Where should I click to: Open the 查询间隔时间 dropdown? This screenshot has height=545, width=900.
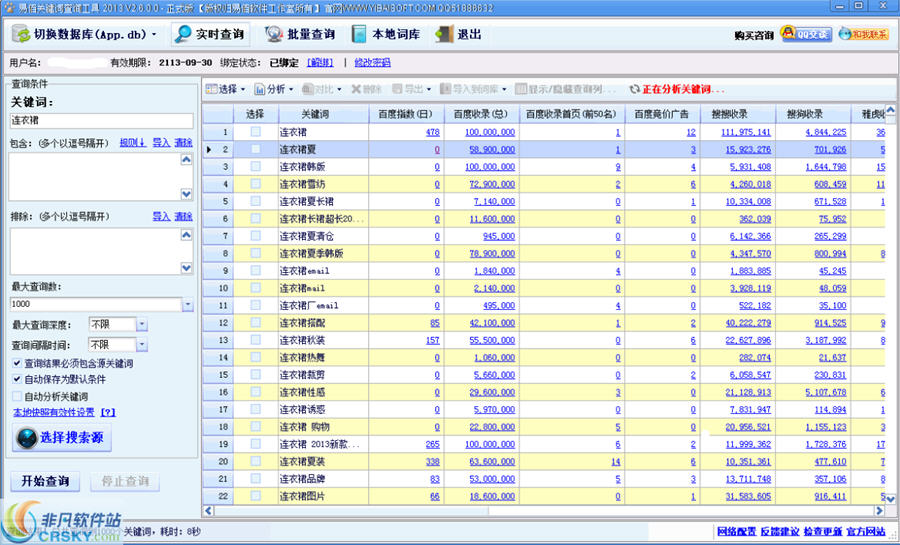pyautogui.click(x=142, y=345)
